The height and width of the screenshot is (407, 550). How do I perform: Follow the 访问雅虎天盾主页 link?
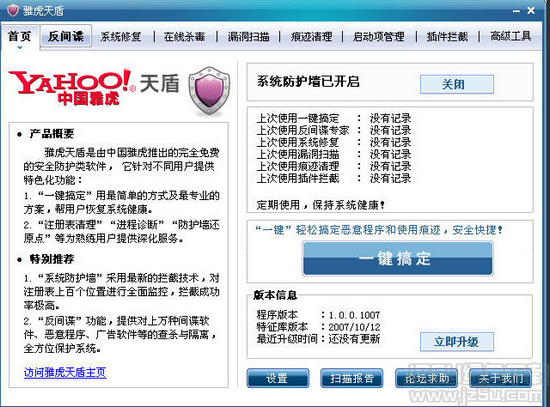click(65, 372)
